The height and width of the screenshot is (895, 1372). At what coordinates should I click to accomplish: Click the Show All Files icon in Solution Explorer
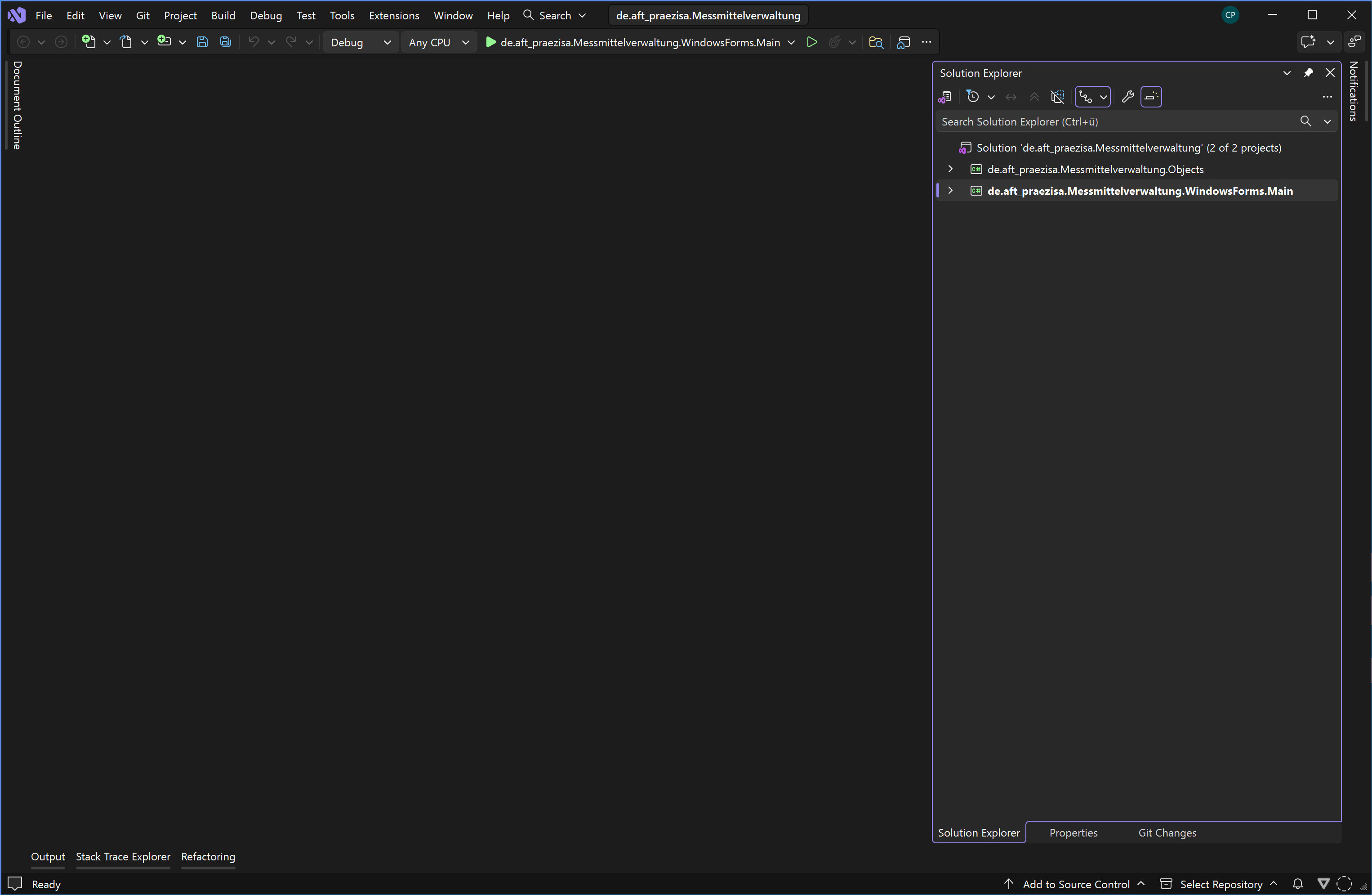1057,97
